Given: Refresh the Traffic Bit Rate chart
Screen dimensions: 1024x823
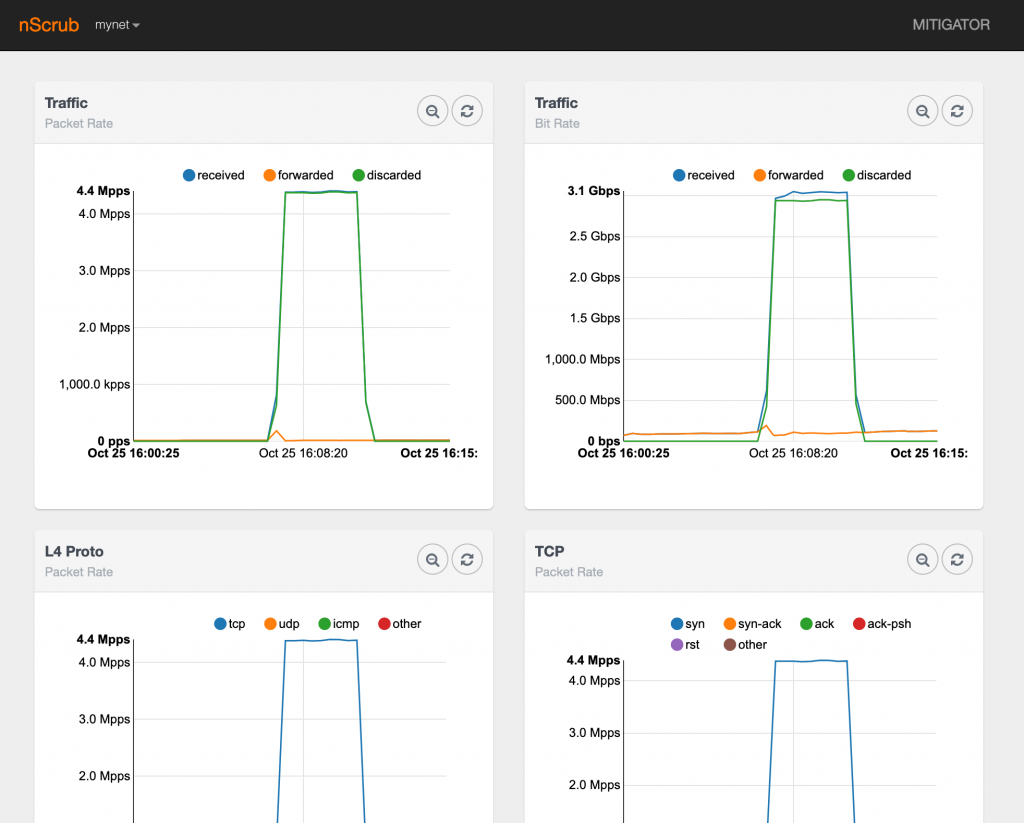Looking at the screenshot, I should [x=957, y=111].
